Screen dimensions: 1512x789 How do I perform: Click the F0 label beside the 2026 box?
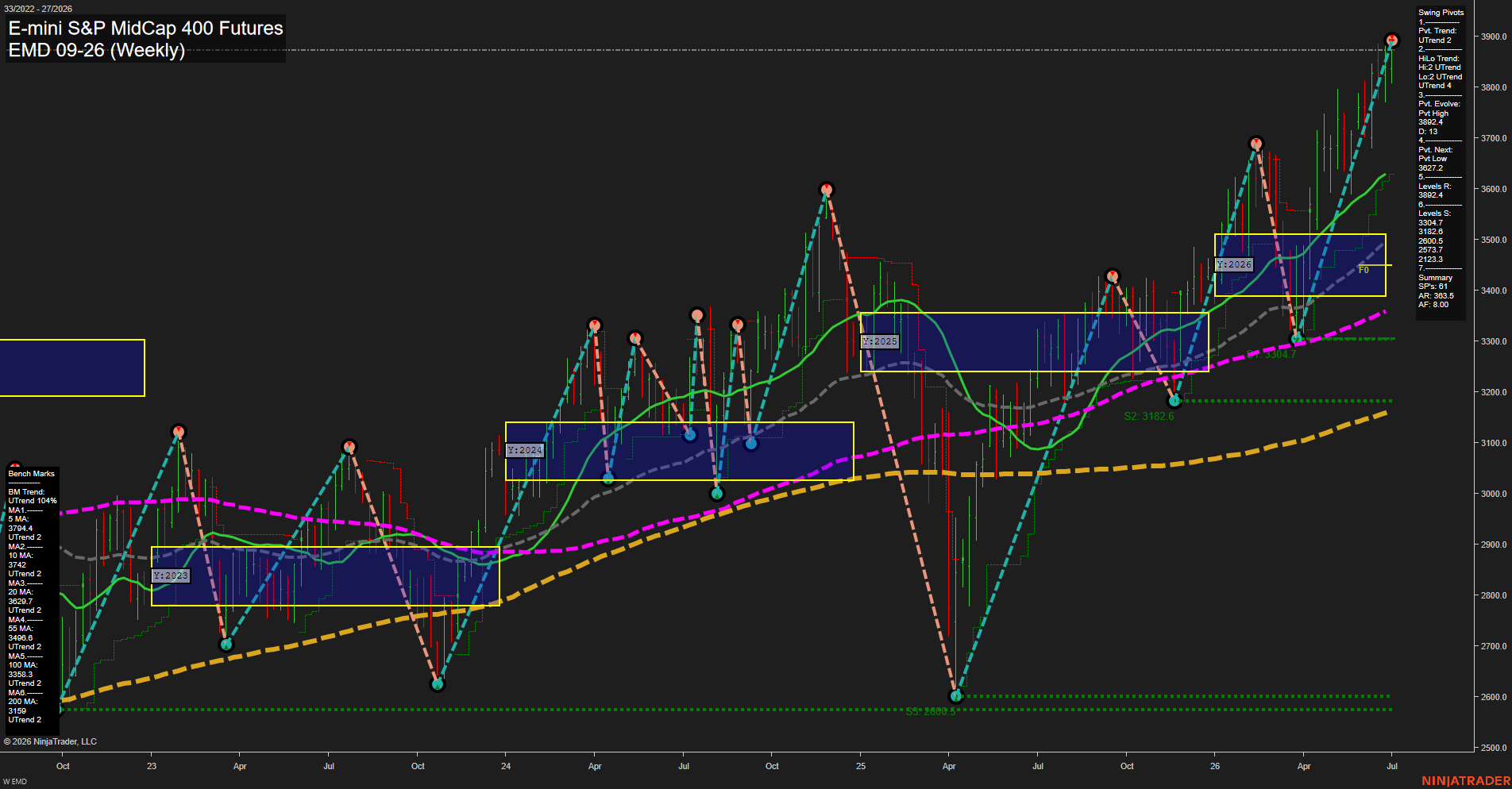tap(1363, 270)
